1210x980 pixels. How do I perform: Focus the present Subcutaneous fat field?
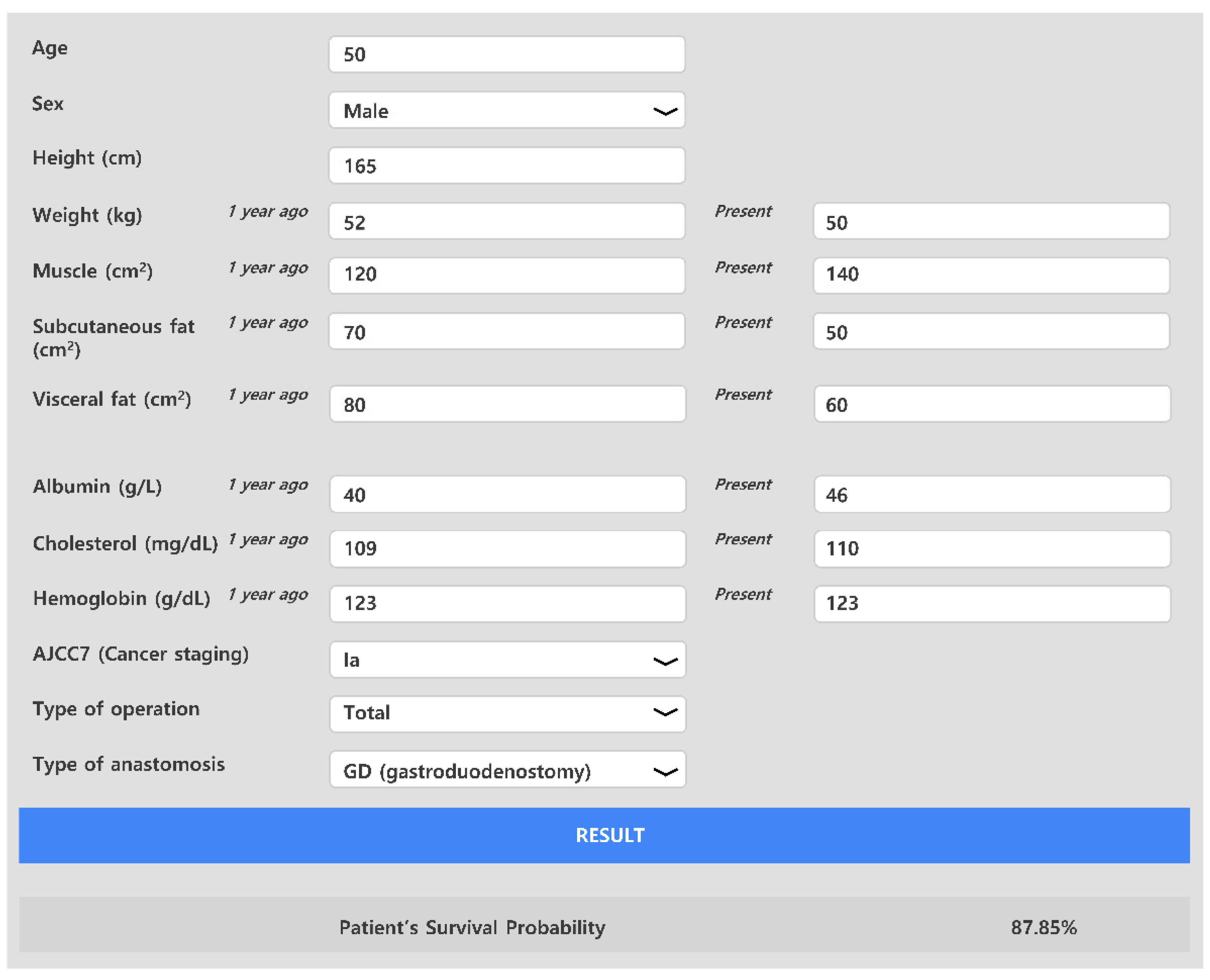(x=991, y=331)
